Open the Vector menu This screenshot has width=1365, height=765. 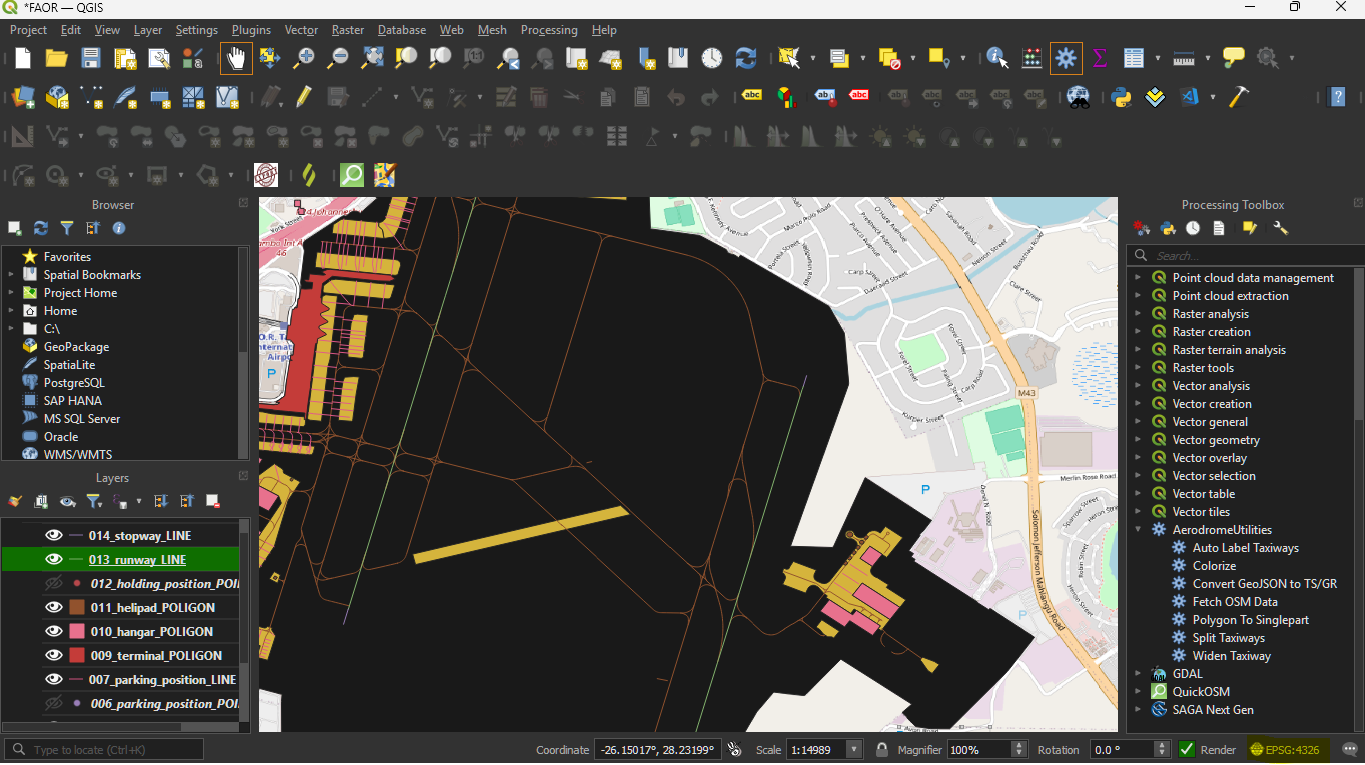click(301, 30)
